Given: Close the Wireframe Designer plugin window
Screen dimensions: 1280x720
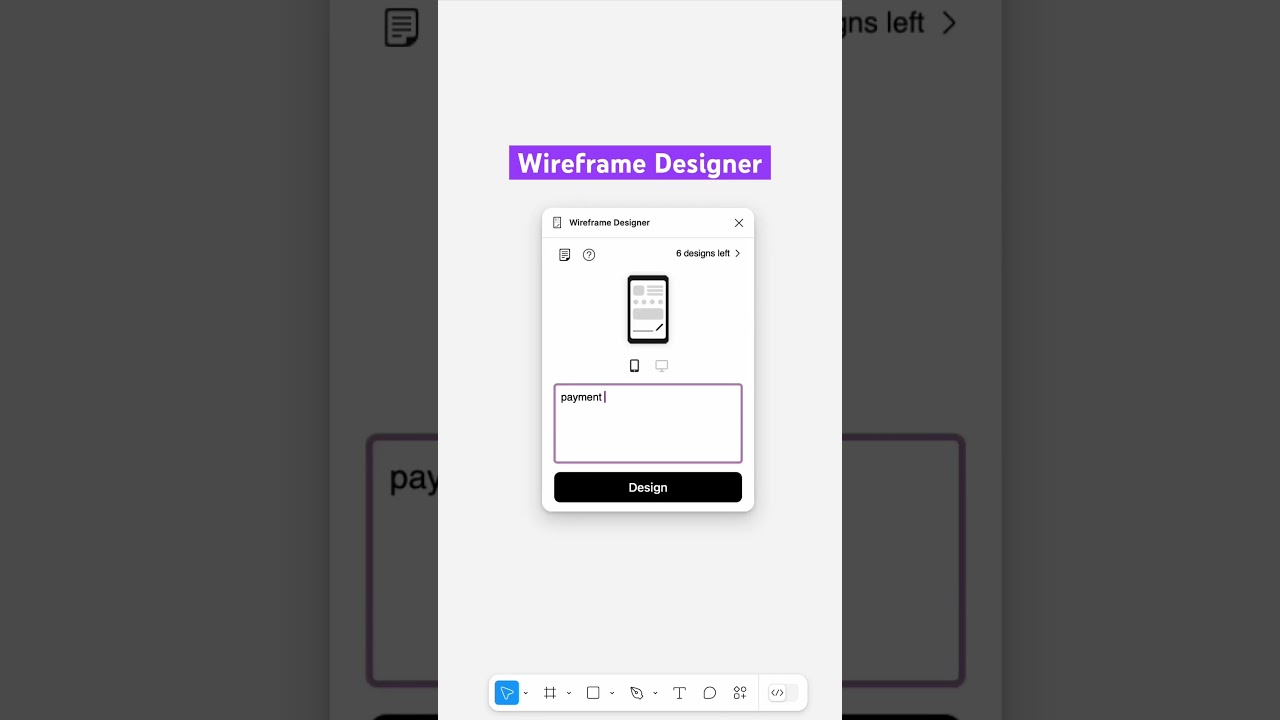Looking at the screenshot, I should tap(739, 223).
